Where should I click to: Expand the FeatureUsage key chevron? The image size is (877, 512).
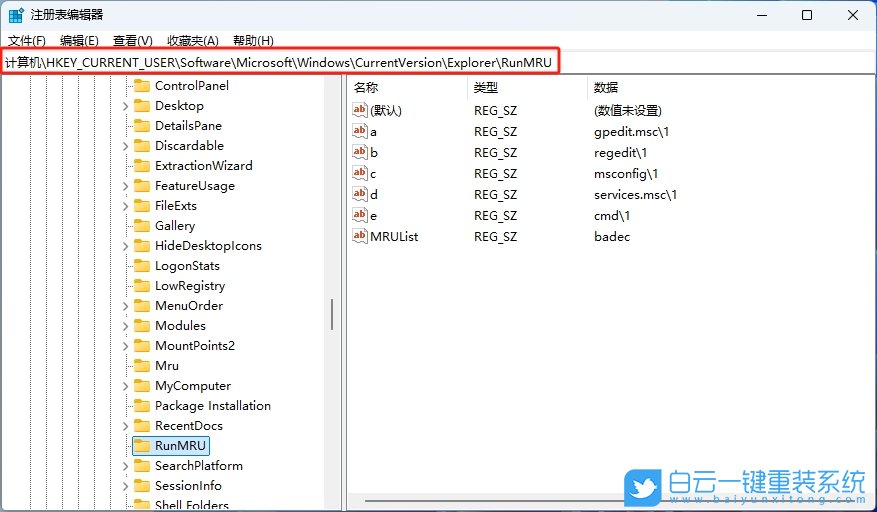125,186
